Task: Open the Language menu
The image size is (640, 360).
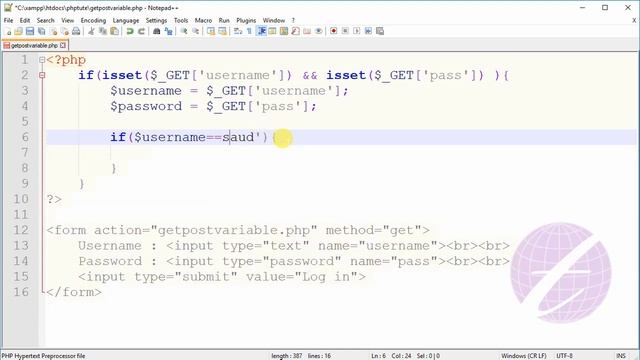Action: pos(126,20)
